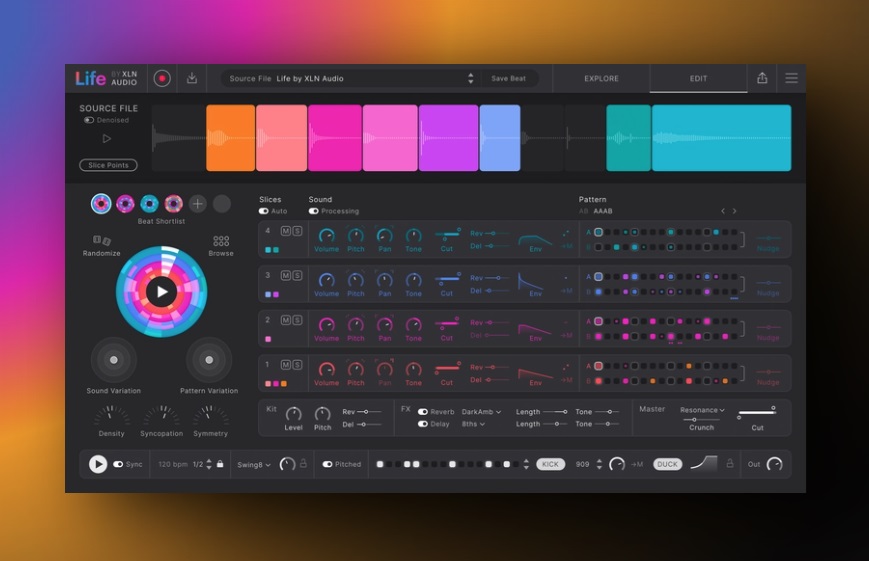The height and width of the screenshot is (561, 869).
Task: Click the Pattern Variation pad
Action: click(x=209, y=360)
